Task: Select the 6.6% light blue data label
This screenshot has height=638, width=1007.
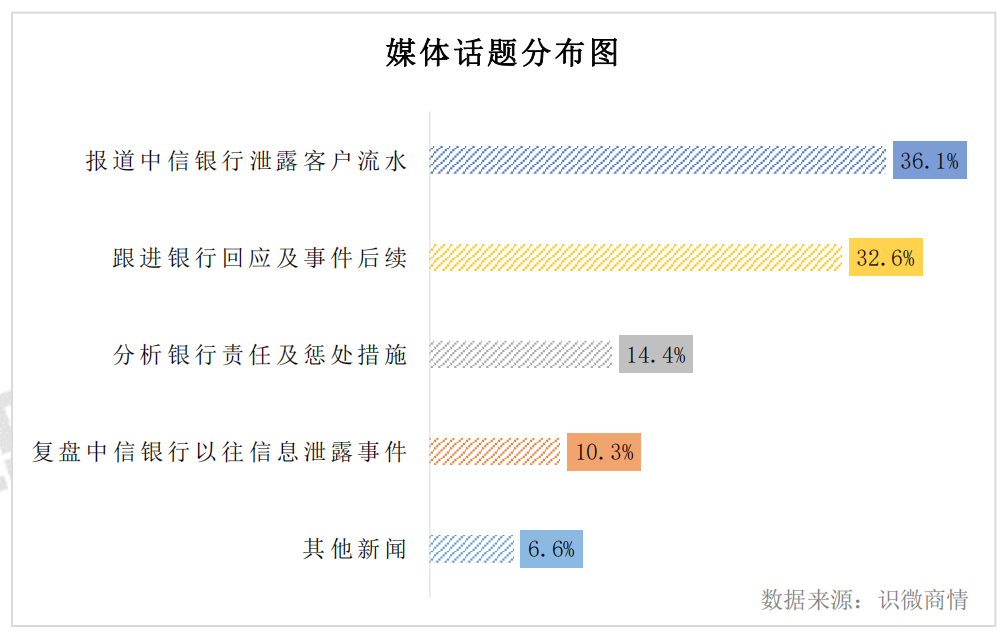Action: pos(551,549)
